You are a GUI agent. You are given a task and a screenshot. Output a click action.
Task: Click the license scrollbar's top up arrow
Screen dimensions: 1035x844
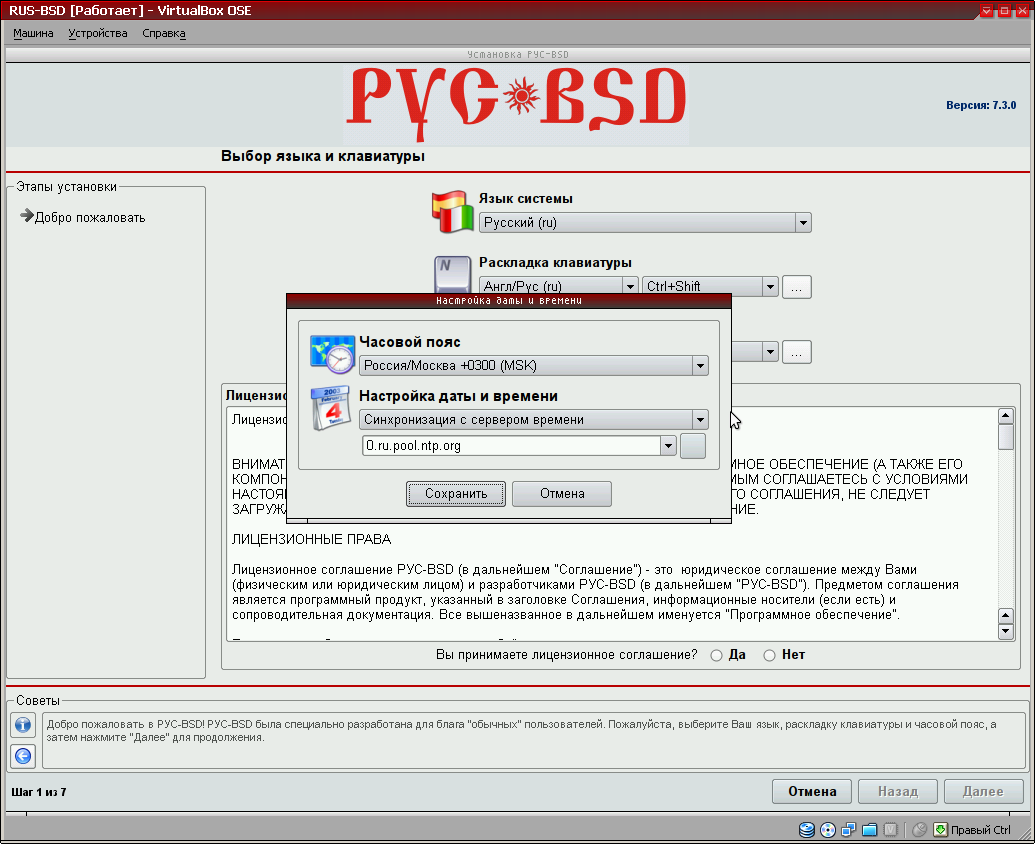[1005, 416]
